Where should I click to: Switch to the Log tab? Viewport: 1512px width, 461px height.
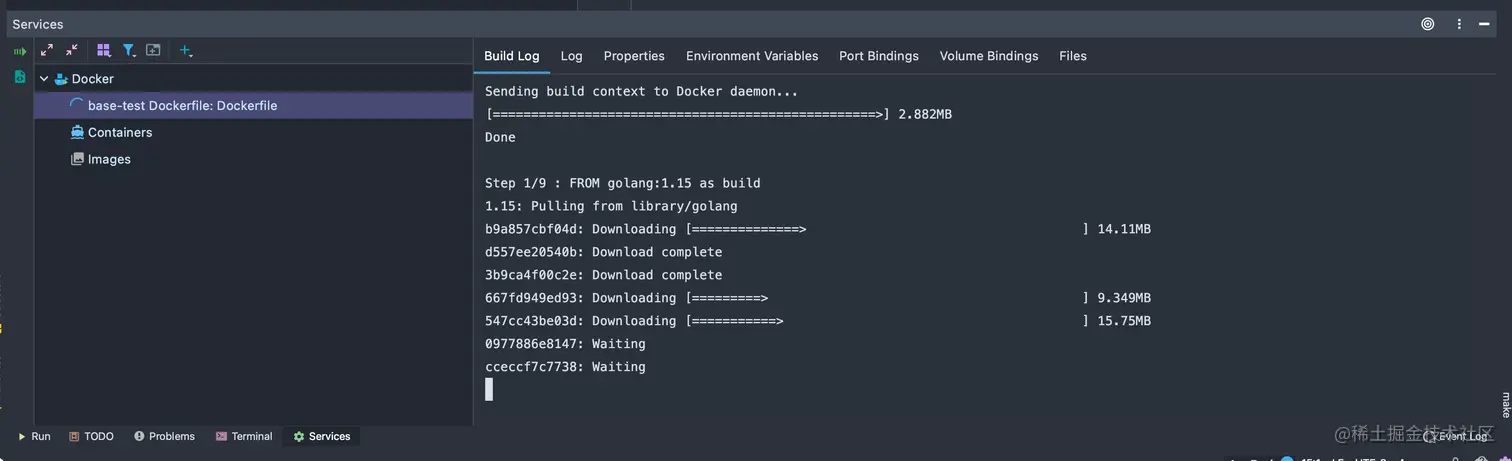click(571, 56)
